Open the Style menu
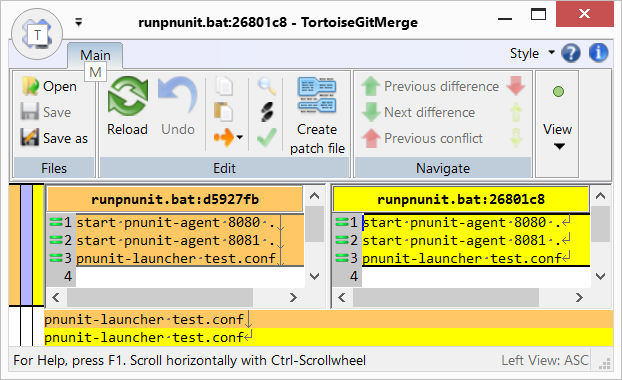Image resolution: width=622 pixels, height=380 pixels. [x=532, y=53]
